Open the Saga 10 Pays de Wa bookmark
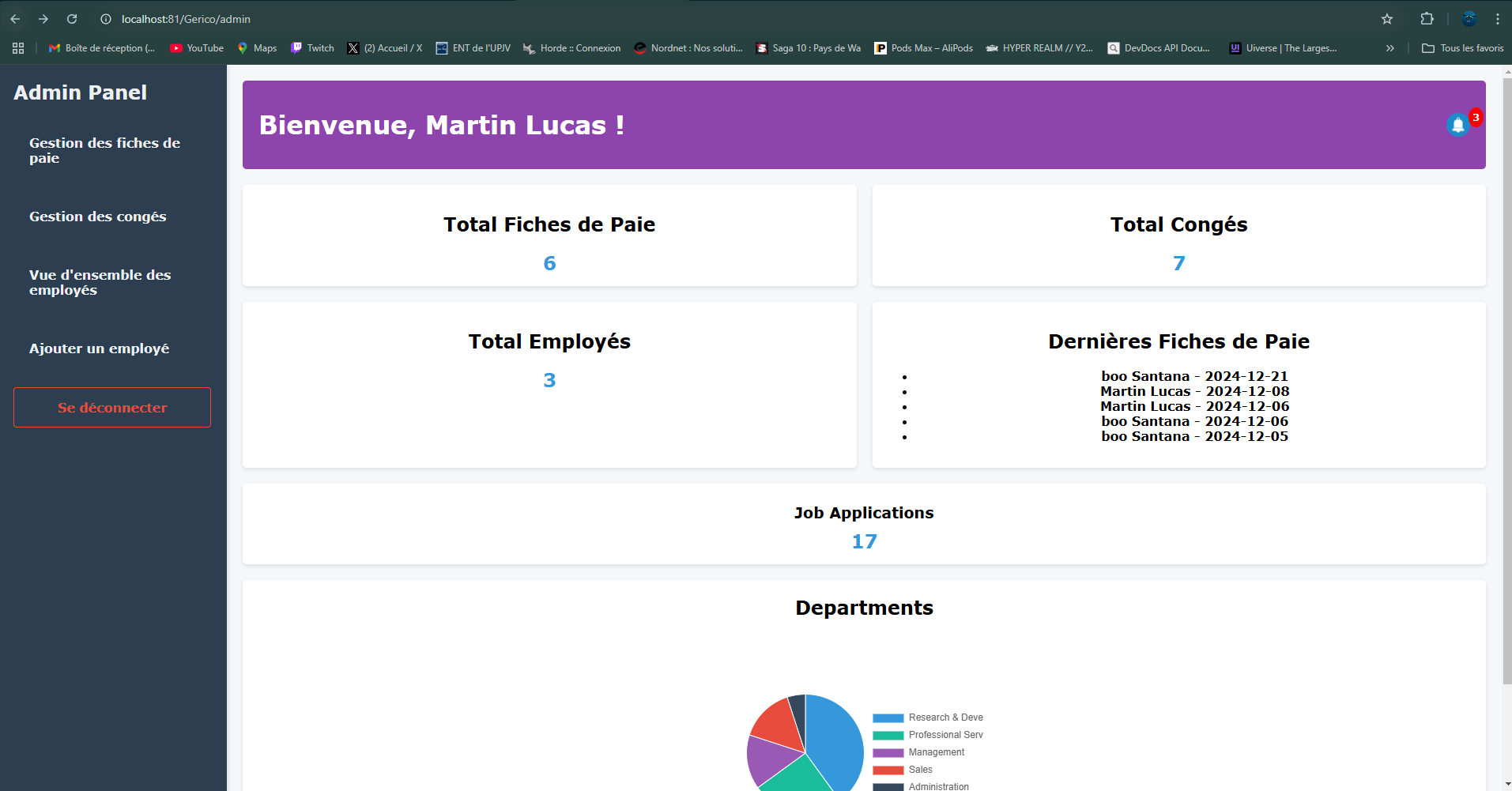The image size is (1512, 791). [x=809, y=48]
